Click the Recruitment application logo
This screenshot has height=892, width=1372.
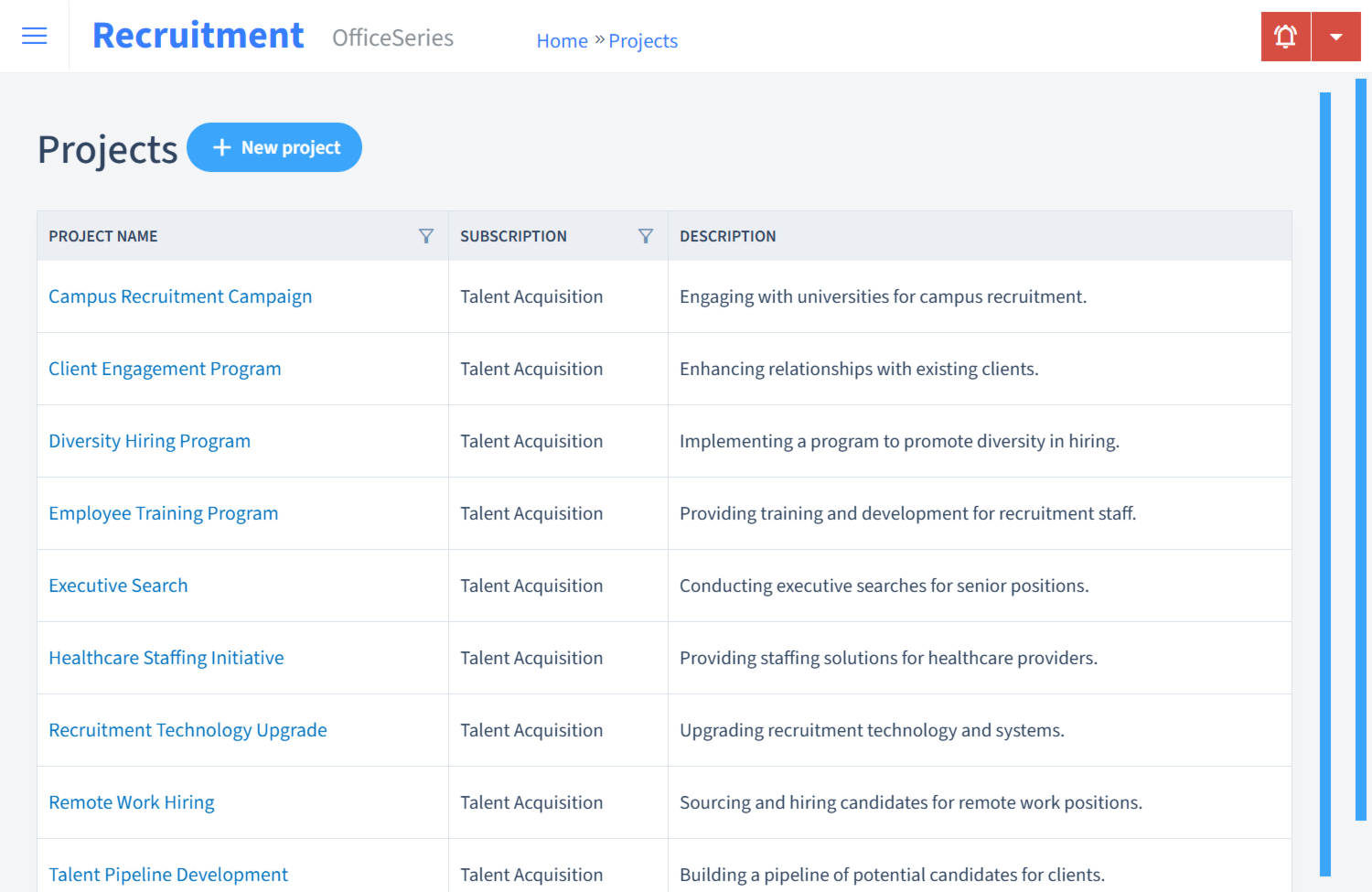198,34
